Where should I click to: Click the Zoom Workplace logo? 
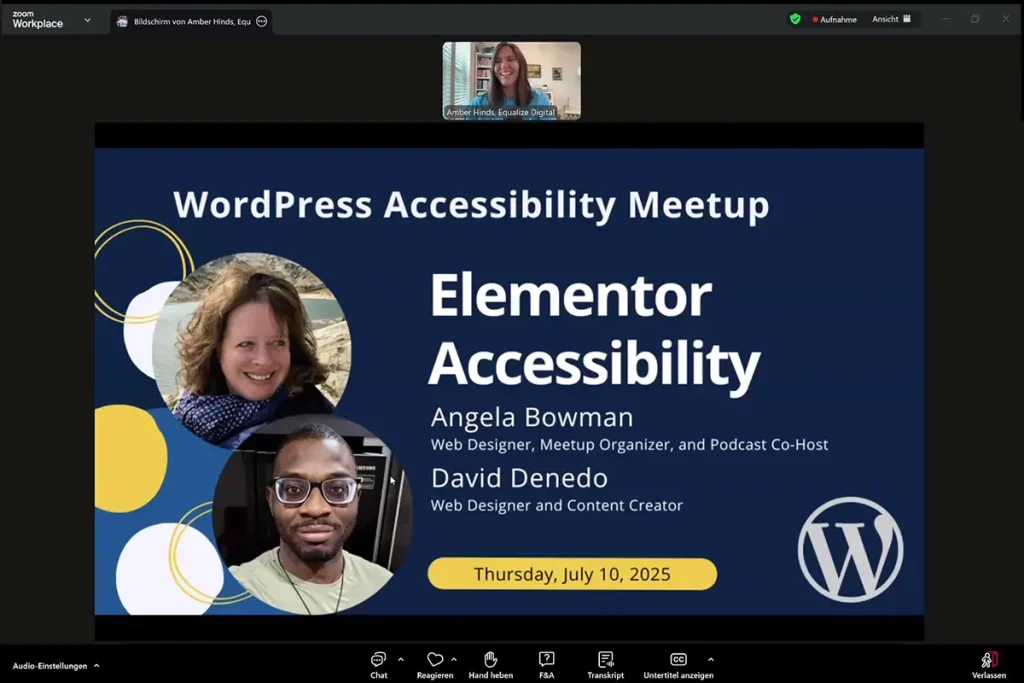tap(37, 20)
